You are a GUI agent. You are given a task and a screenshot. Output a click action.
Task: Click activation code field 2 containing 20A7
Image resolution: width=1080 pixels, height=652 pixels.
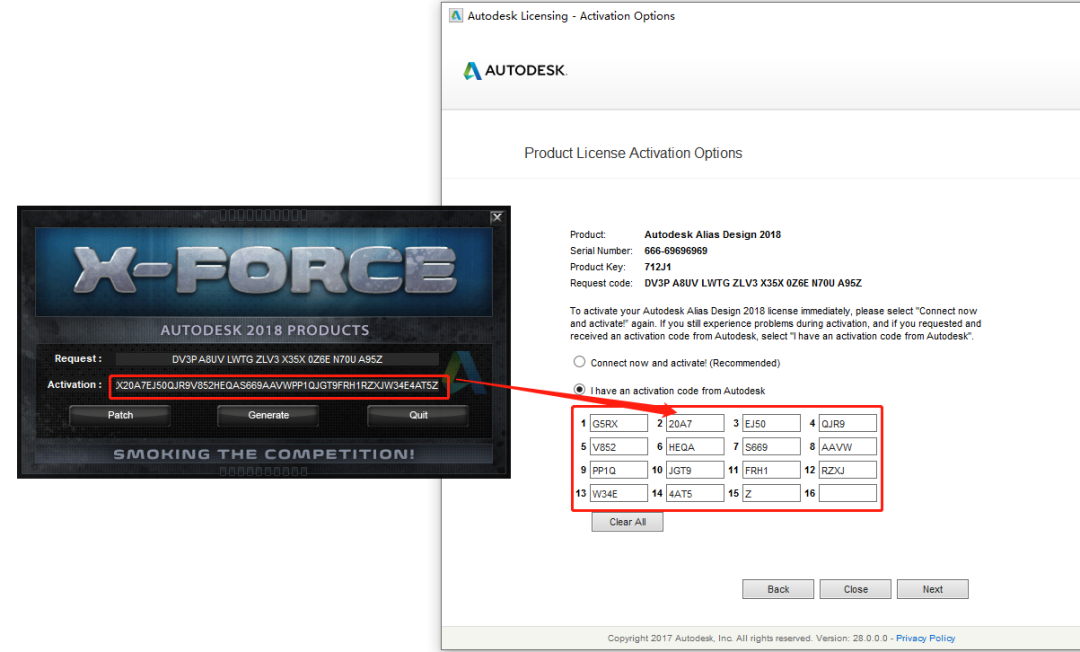pos(695,423)
